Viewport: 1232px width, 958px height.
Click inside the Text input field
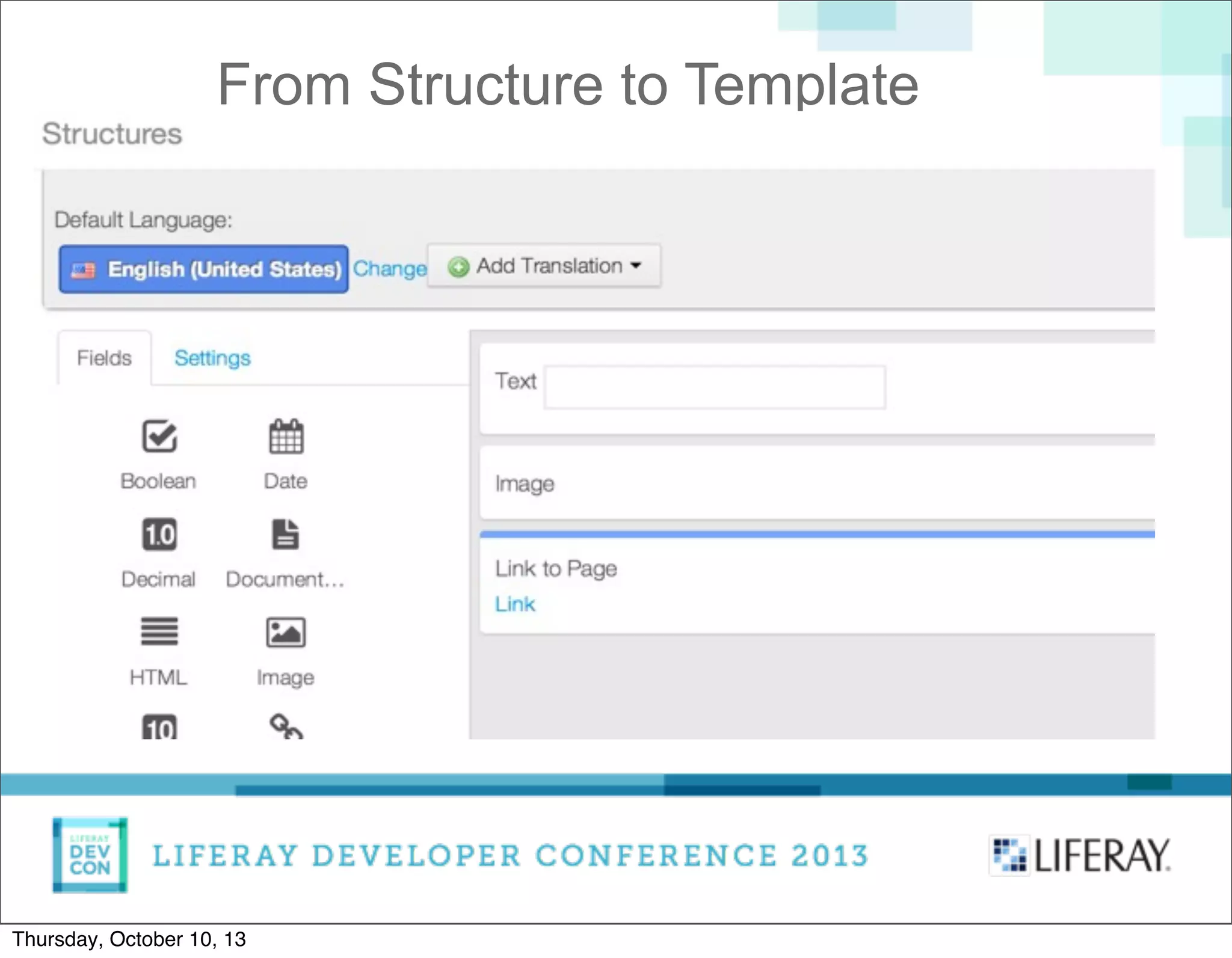[x=715, y=387]
